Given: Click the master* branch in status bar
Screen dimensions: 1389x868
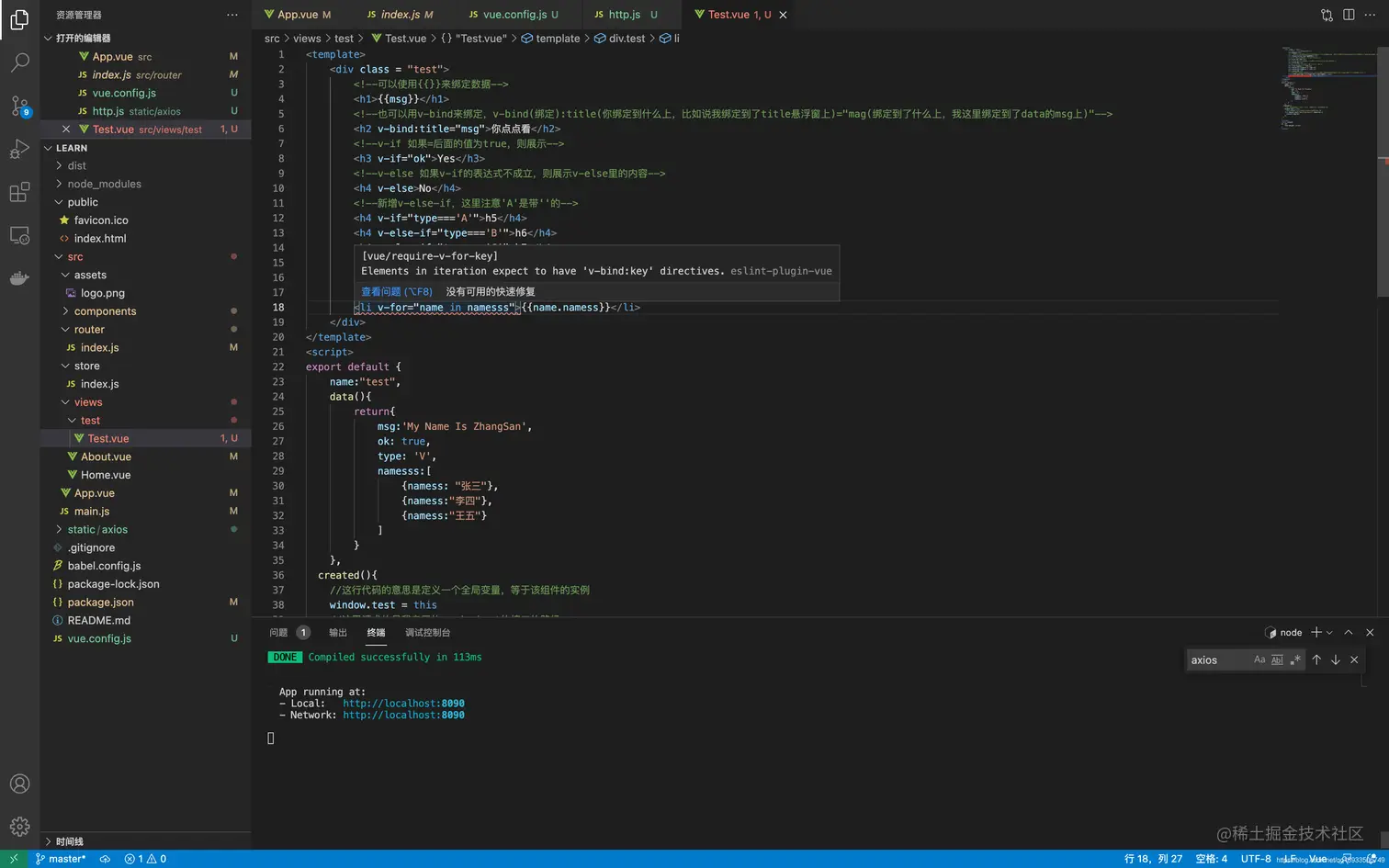Looking at the screenshot, I should click(x=61, y=859).
